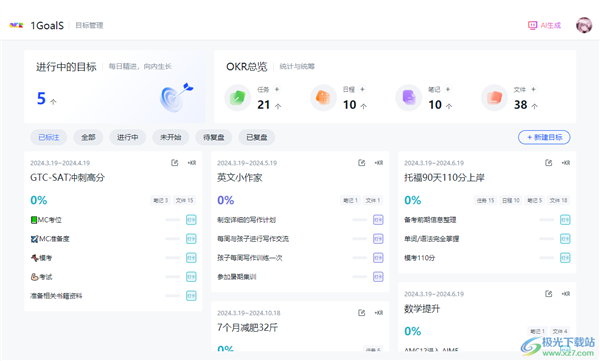
Task: Check in on 孩子每周写作训练一次 row
Action: click(378, 258)
